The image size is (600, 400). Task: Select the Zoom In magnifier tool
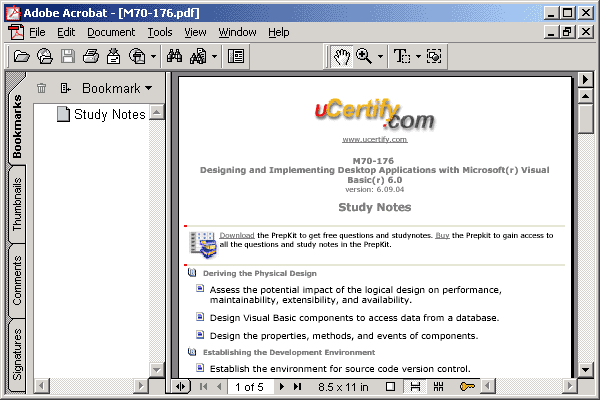364,57
